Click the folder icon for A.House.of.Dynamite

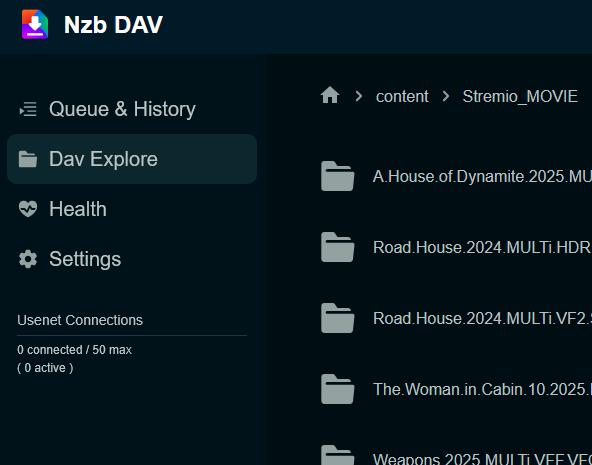point(338,176)
